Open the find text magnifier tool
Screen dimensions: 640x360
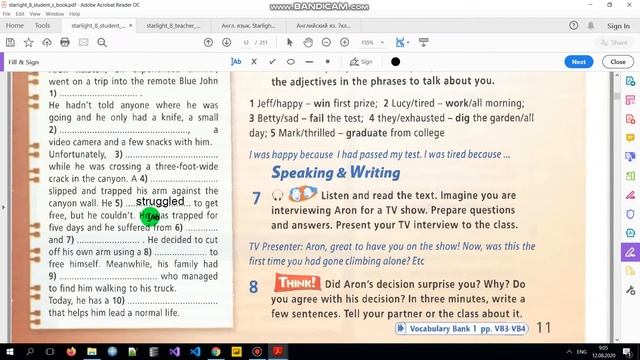point(102,42)
